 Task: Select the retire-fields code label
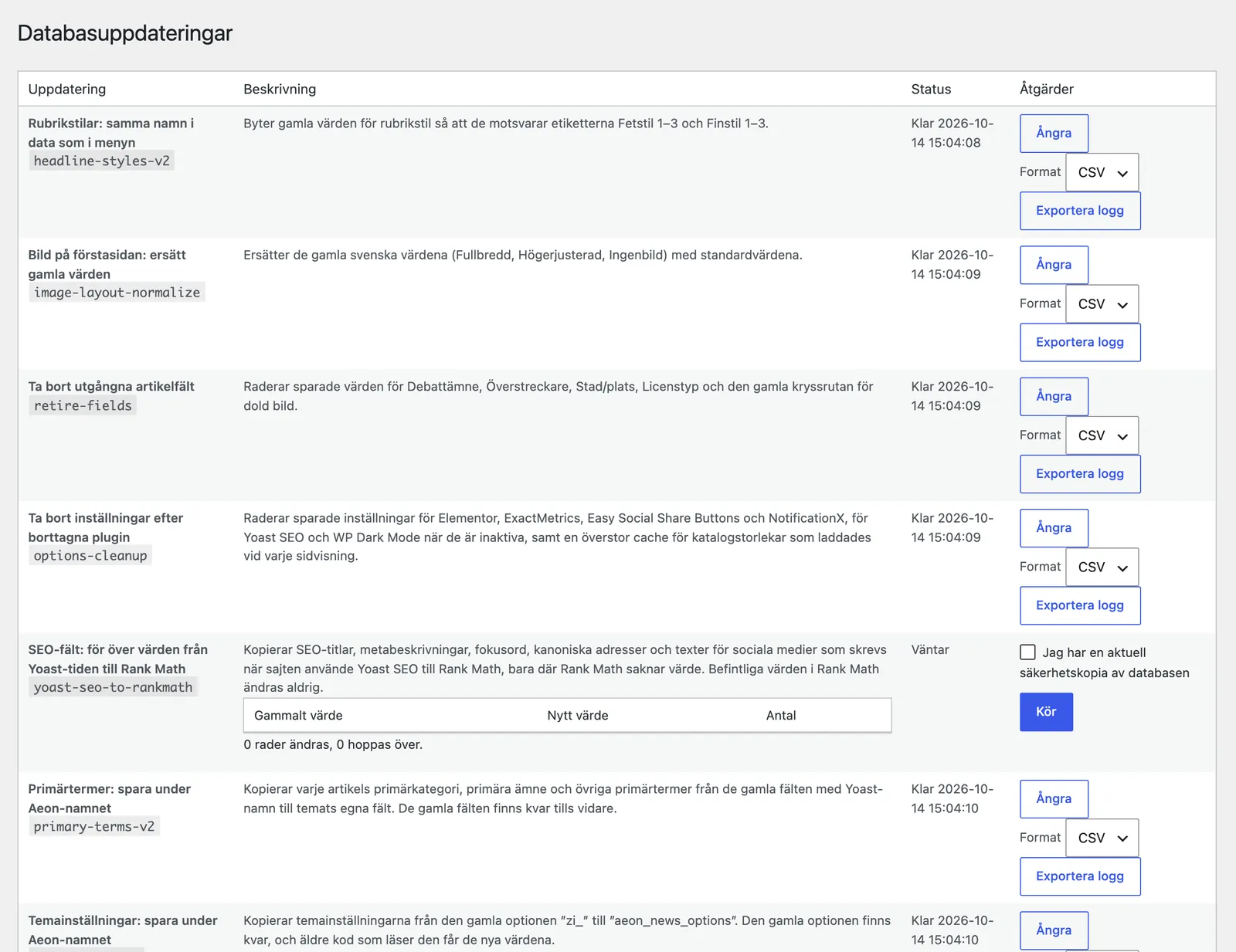click(83, 405)
